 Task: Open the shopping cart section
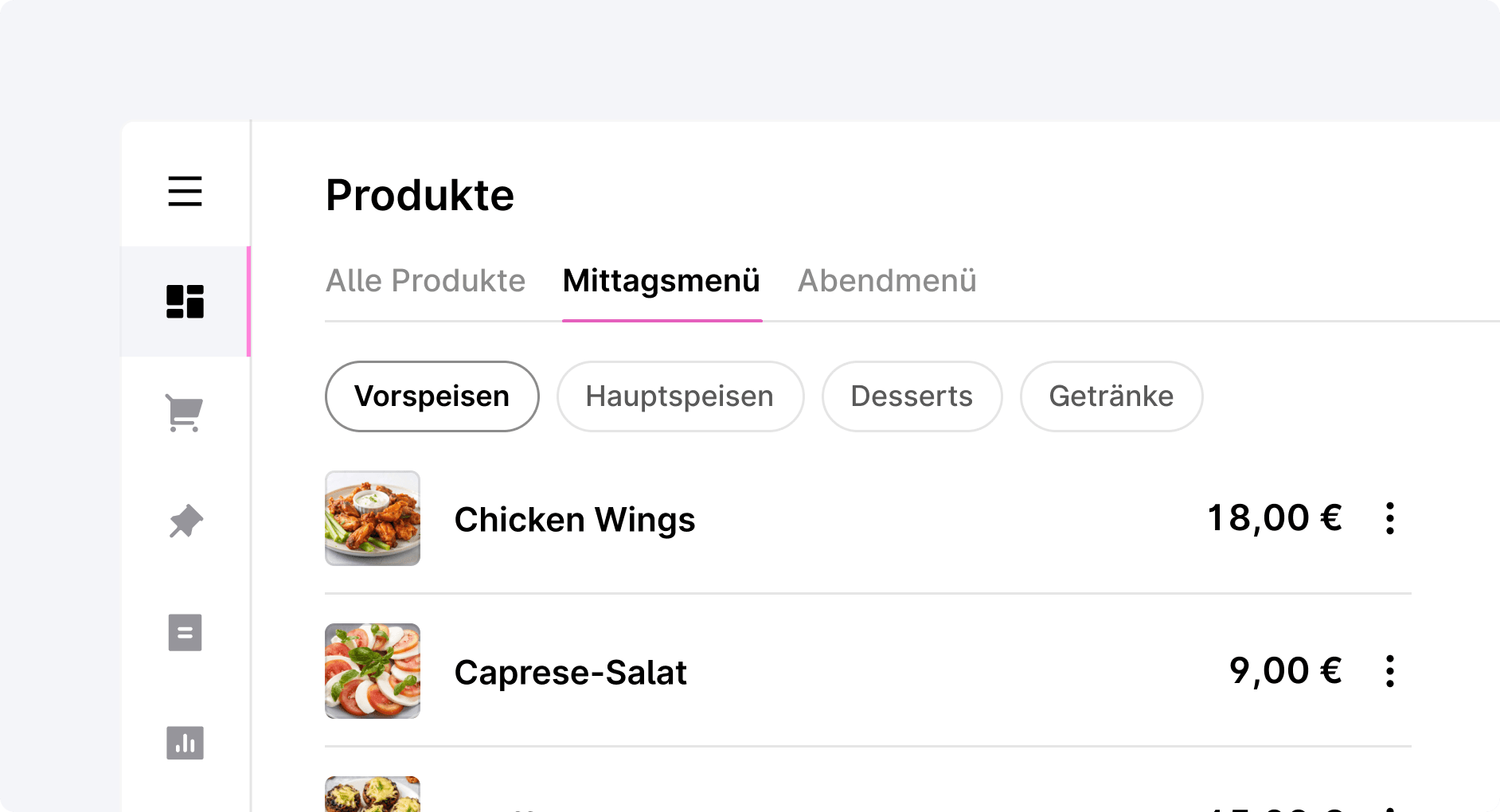pyautogui.click(x=185, y=412)
